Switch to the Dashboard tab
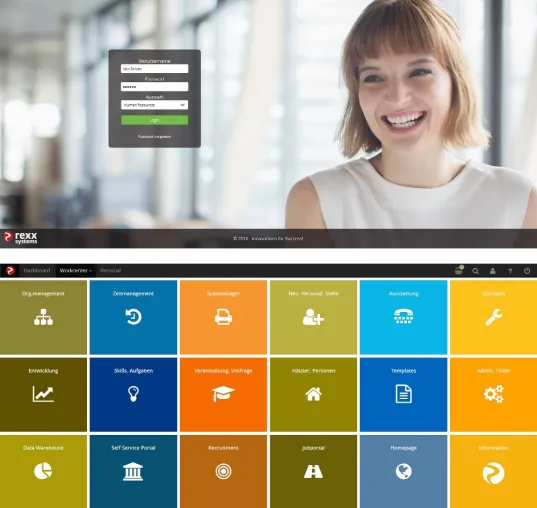This screenshot has height=508, width=537. (x=37, y=271)
